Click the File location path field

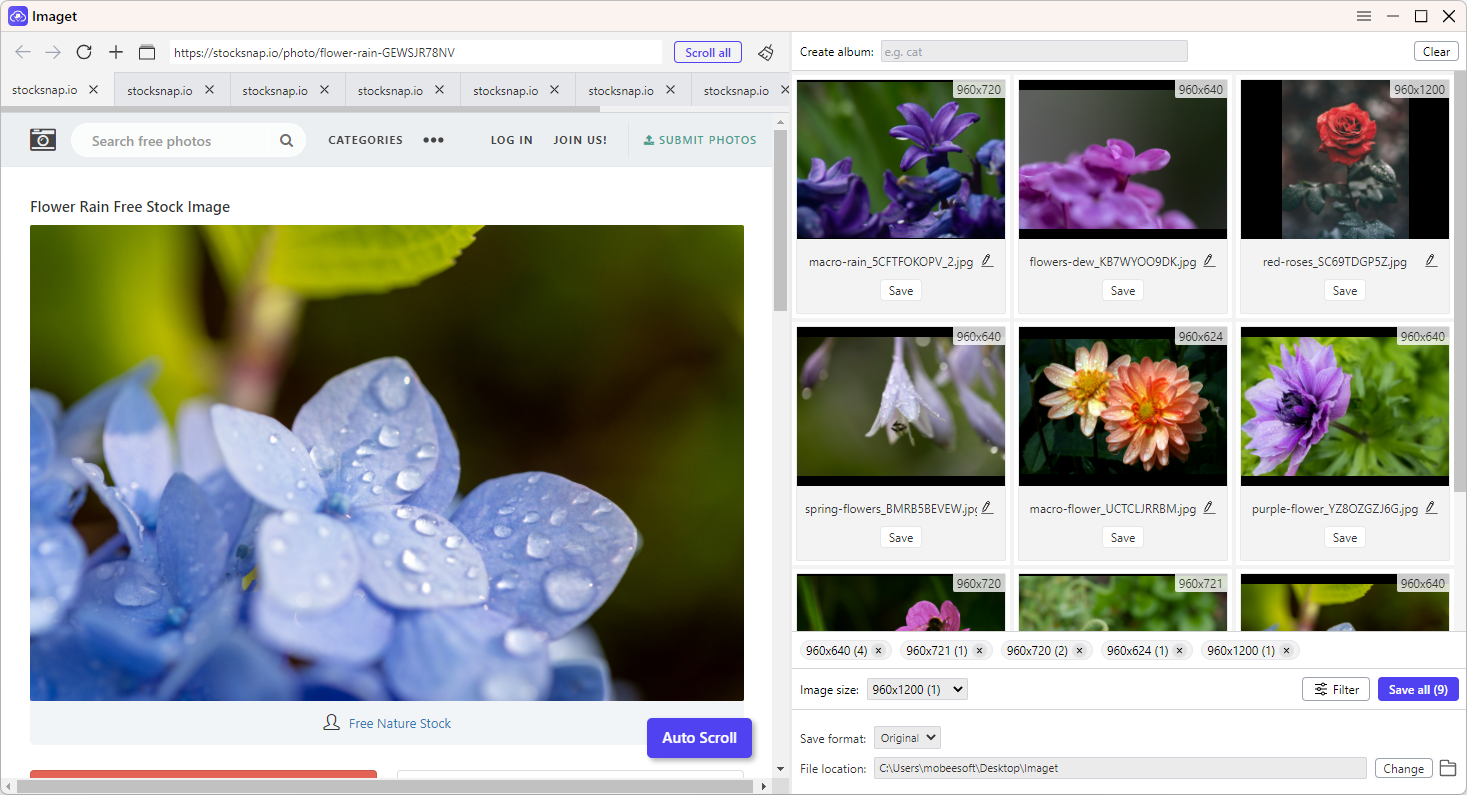(1120, 768)
